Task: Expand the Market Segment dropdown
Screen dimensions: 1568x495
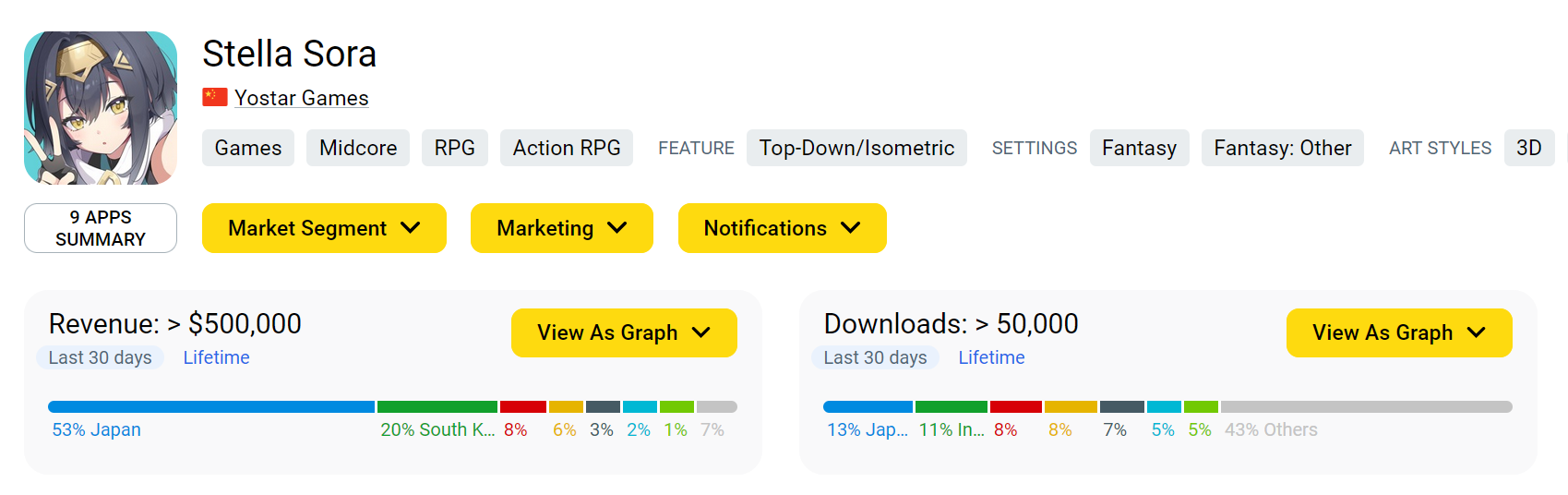Action: point(324,228)
